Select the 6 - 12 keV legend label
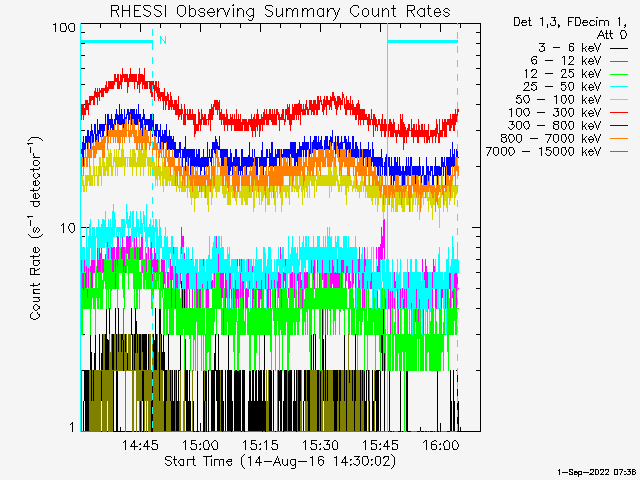Image resolution: width=640 pixels, height=480 pixels. 566,61
